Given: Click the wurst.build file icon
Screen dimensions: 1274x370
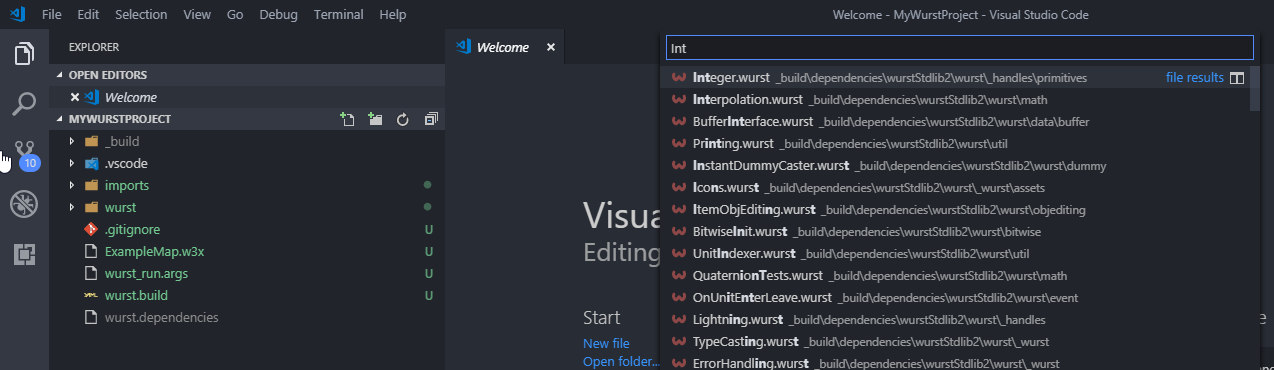Looking at the screenshot, I should pos(91,295).
